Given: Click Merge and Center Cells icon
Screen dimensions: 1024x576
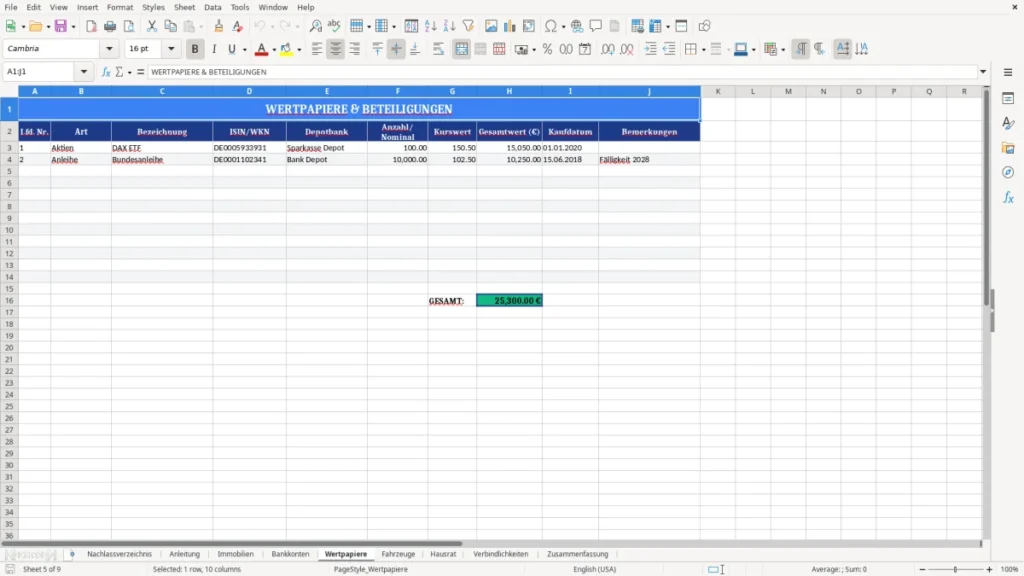Looking at the screenshot, I should [462, 49].
